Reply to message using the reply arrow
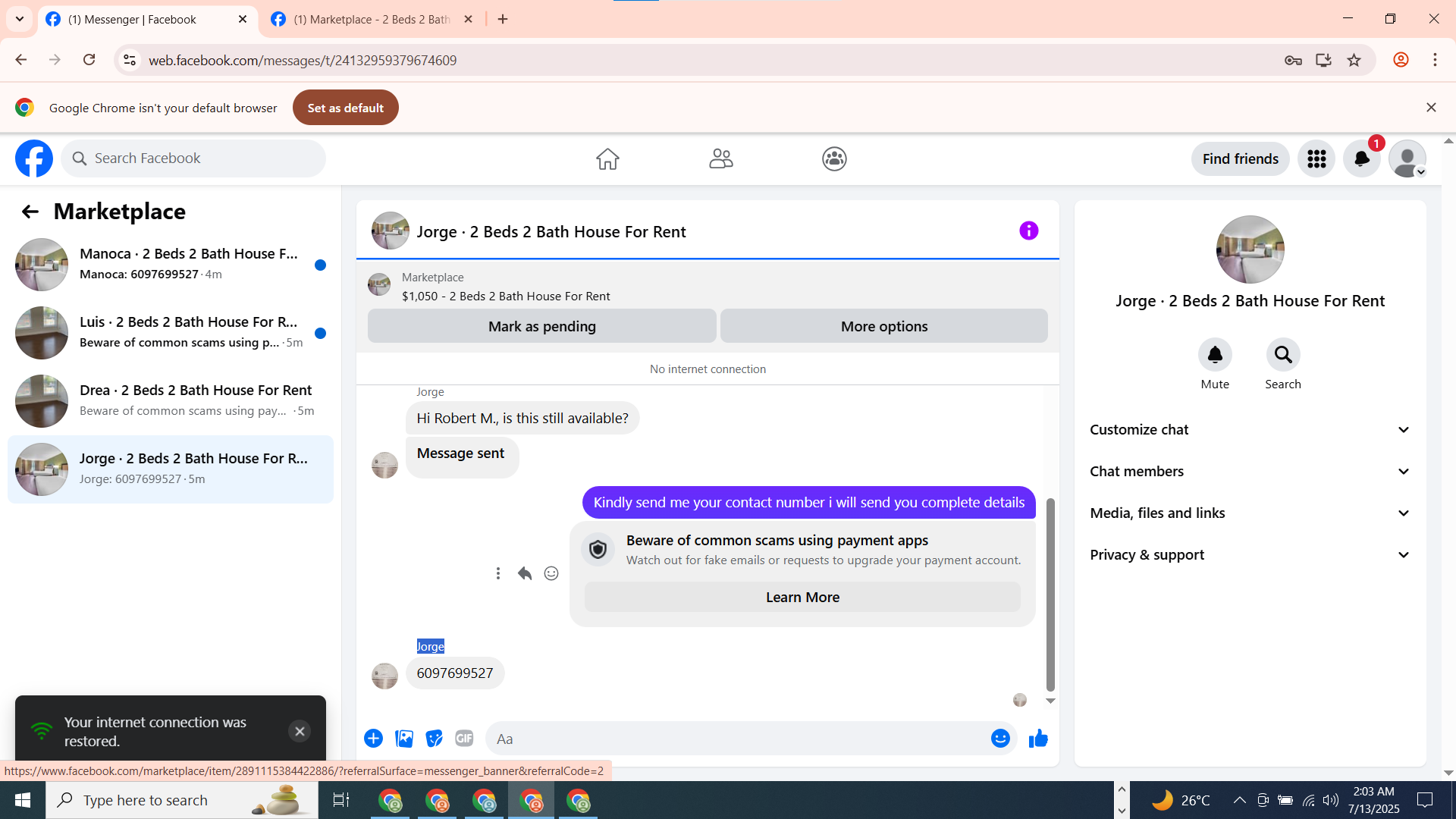1456x819 pixels. coord(525,573)
